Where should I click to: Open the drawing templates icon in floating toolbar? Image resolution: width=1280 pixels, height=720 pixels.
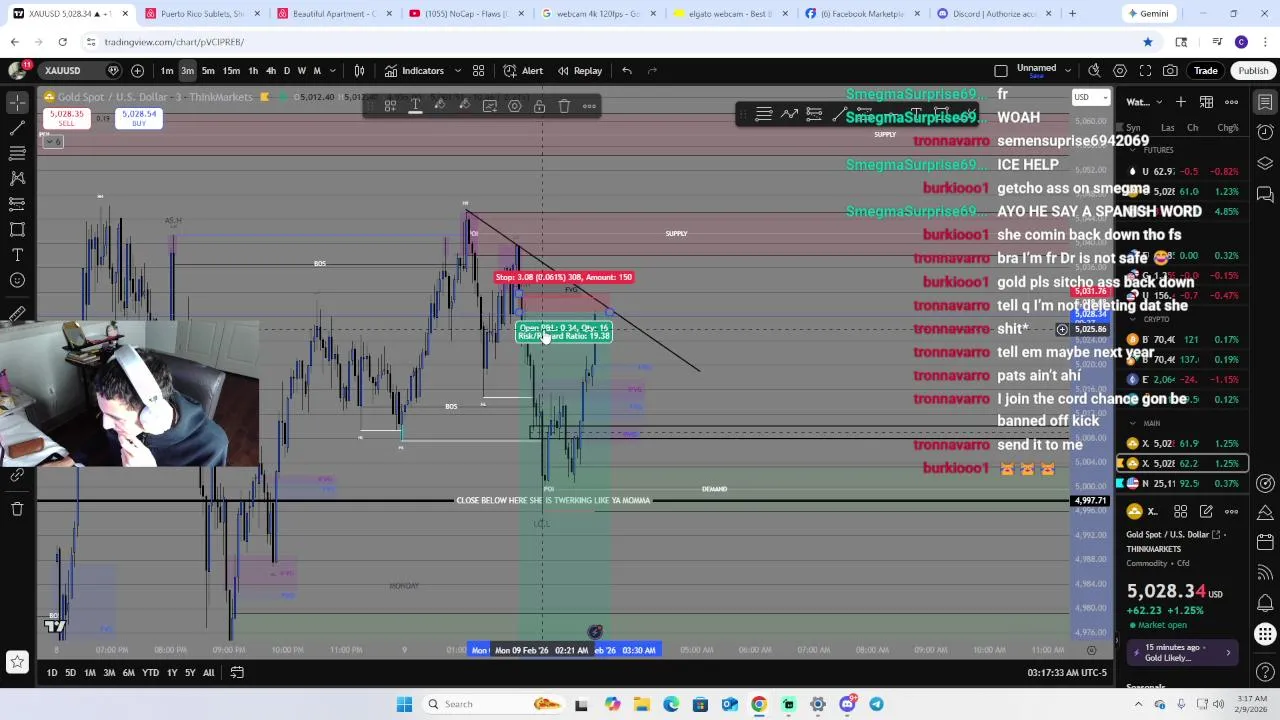pyautogui.click(x=391, y=106)
